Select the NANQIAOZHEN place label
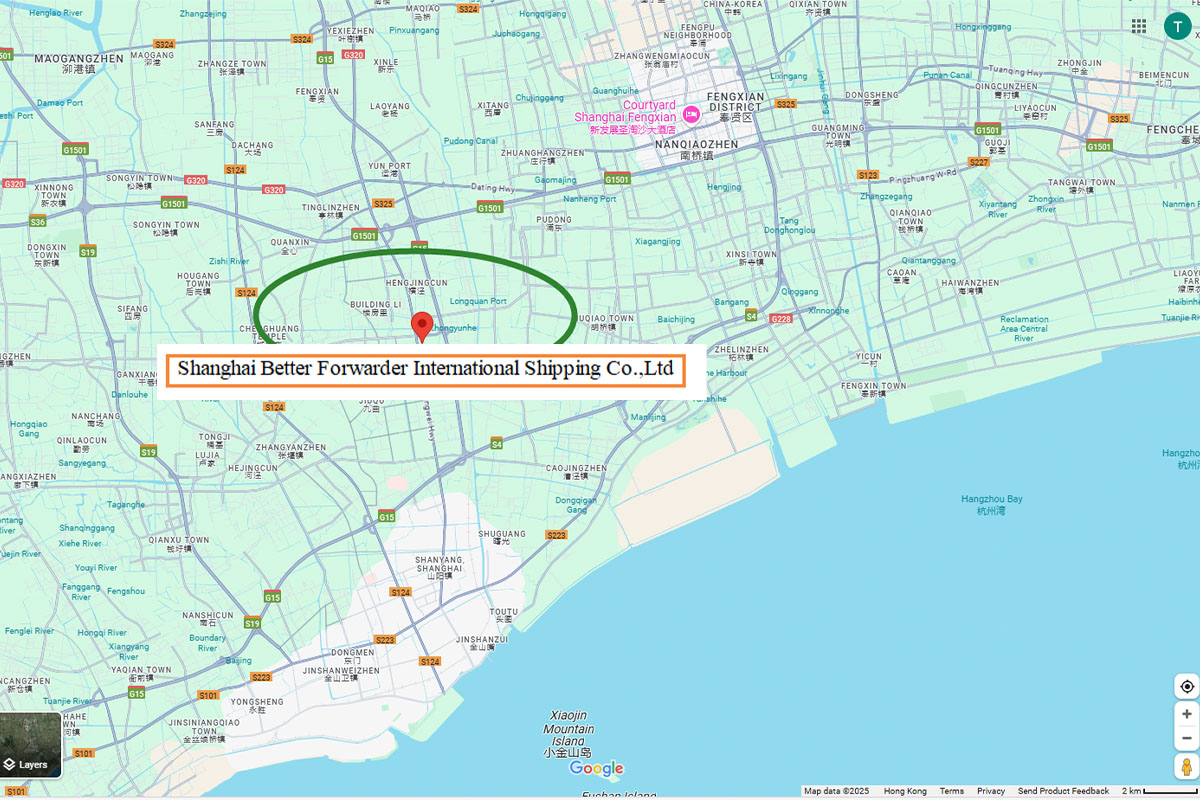 pyautogui.click(x=697, y=149)
